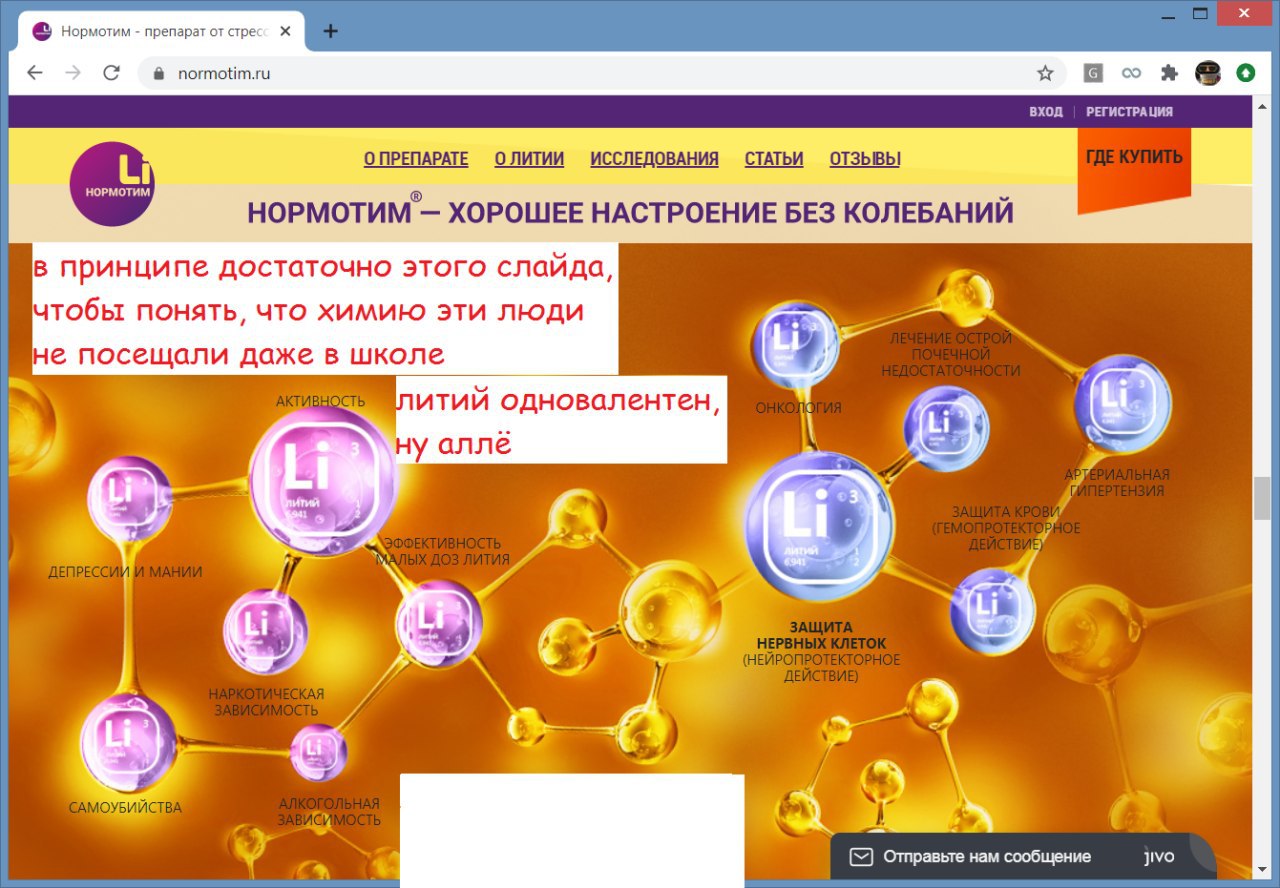Click the green Chrome update icon
1280x888 pixels.
(x=1245, y=73)
